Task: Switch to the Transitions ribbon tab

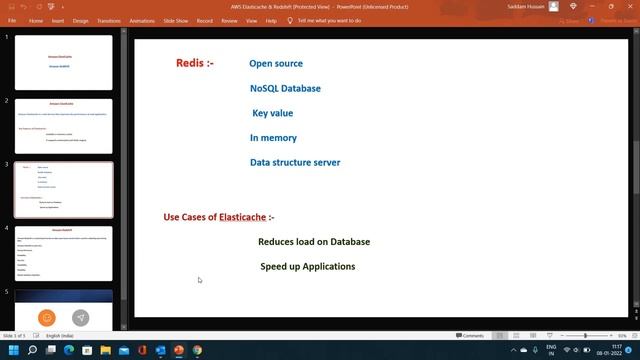Action: pyautogui.click(x=109, y=20)
